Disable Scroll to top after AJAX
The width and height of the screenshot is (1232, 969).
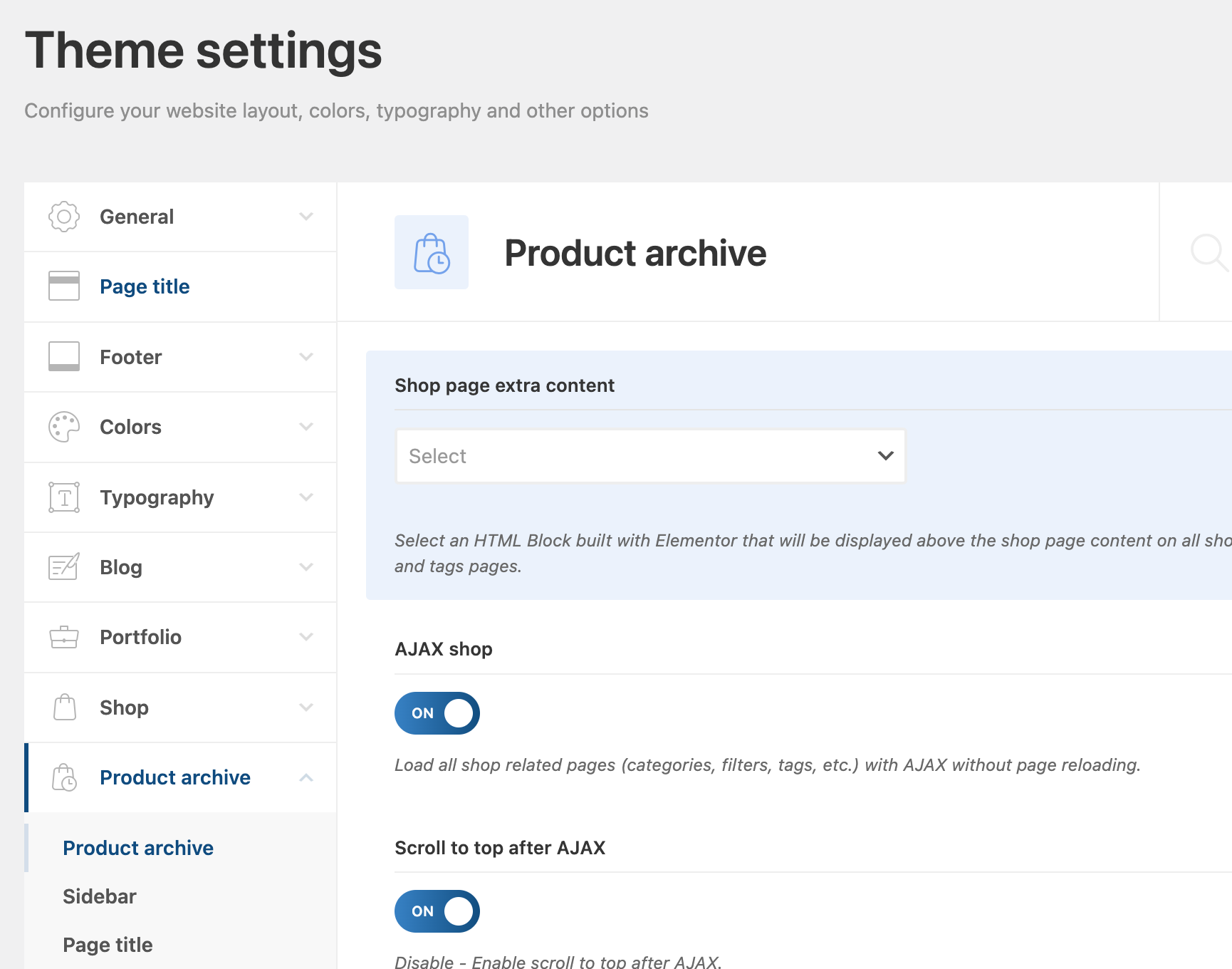pyautogui.click(x=437, y=911)
